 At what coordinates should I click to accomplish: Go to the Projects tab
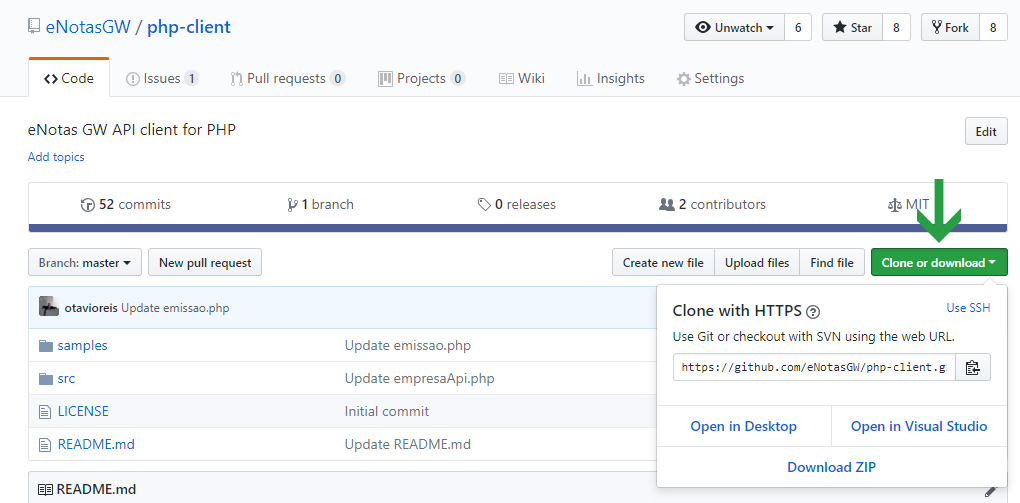422,79
